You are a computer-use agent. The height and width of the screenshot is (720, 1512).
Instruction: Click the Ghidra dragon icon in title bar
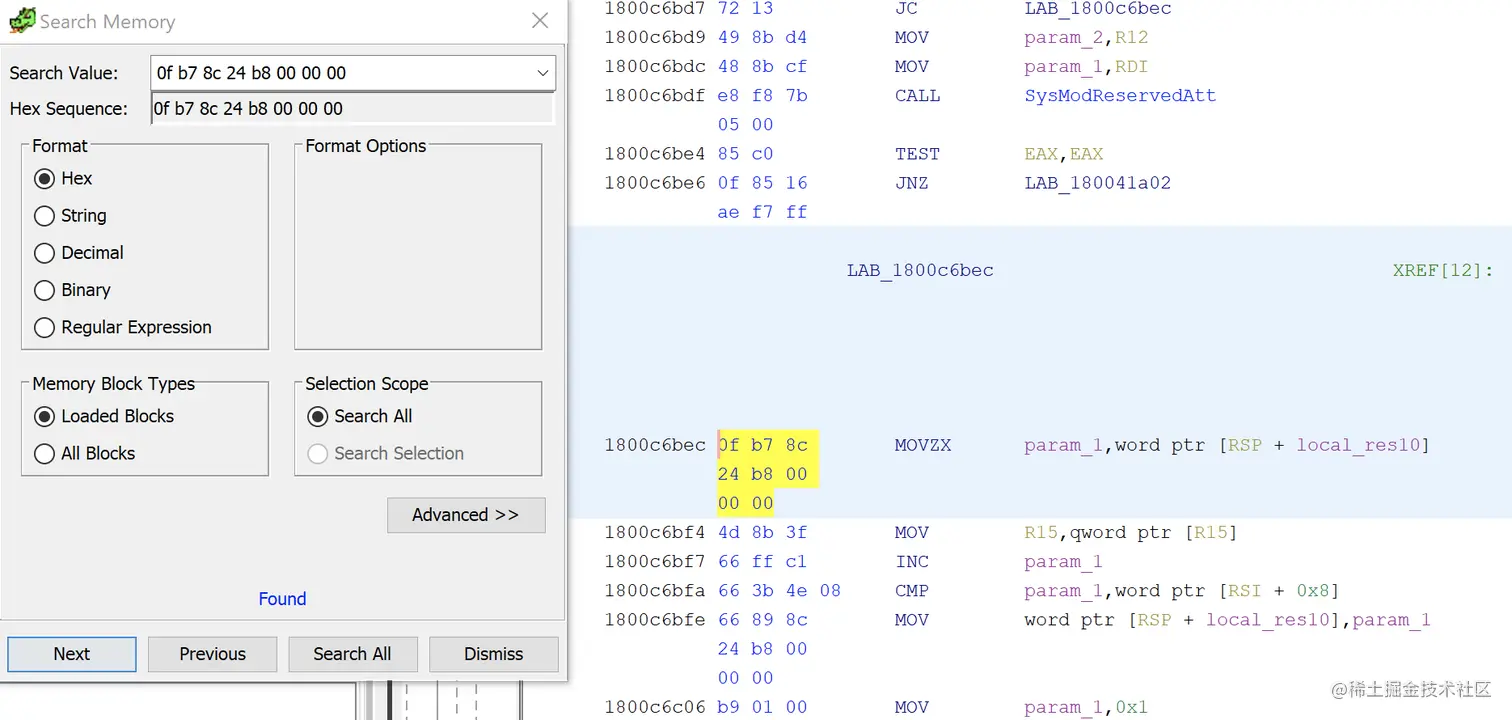[21, 21]
